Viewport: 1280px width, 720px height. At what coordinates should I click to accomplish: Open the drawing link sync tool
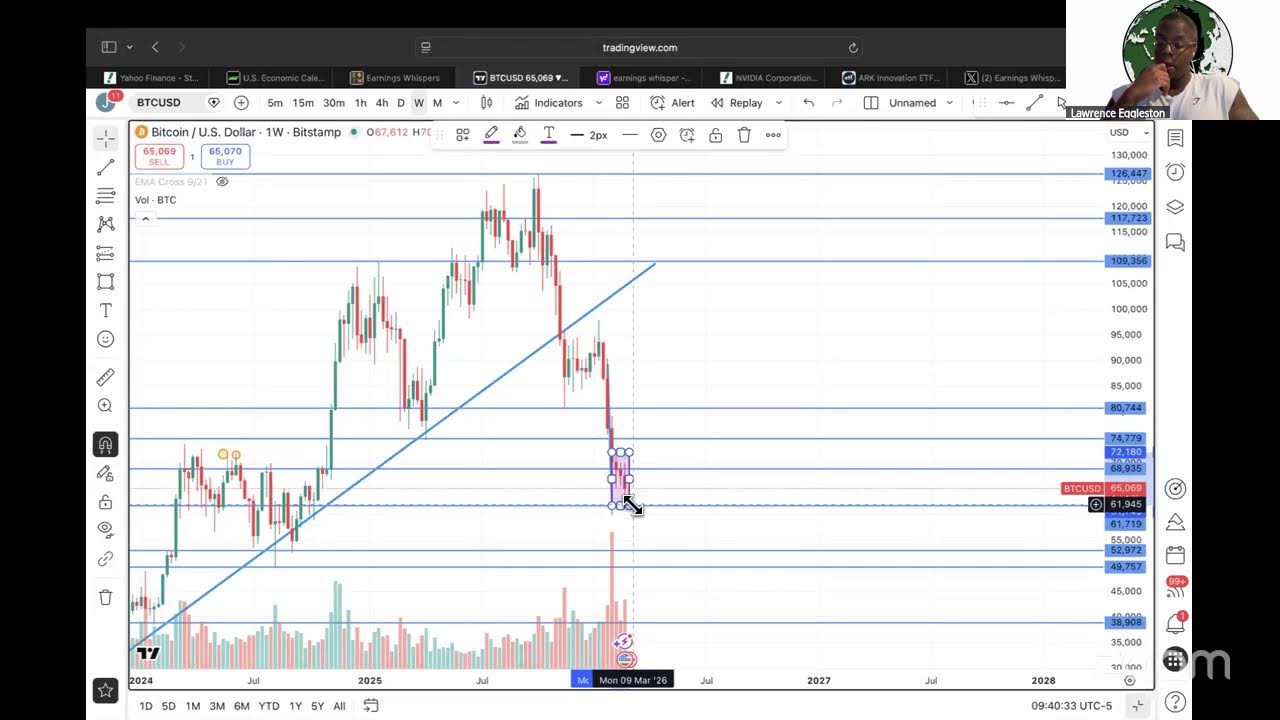105,559
